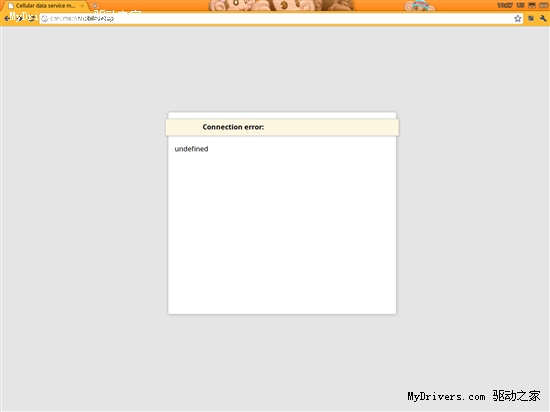Open a new tab with the plus button
Image resolution: width=550 pixels, height=412 pixels.
[x=95, y=6]
